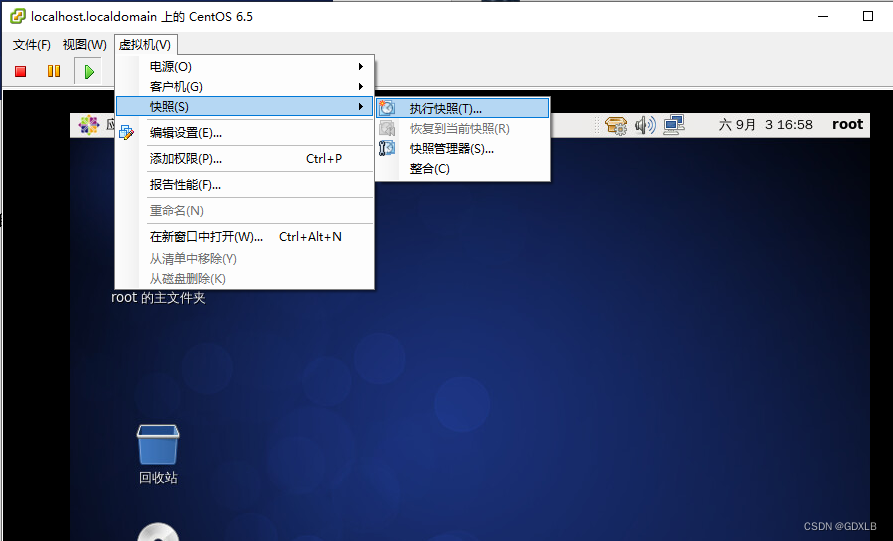893x541 pixels.
Task: Select 执行快照(T)... from submenu
Action: 462,108
